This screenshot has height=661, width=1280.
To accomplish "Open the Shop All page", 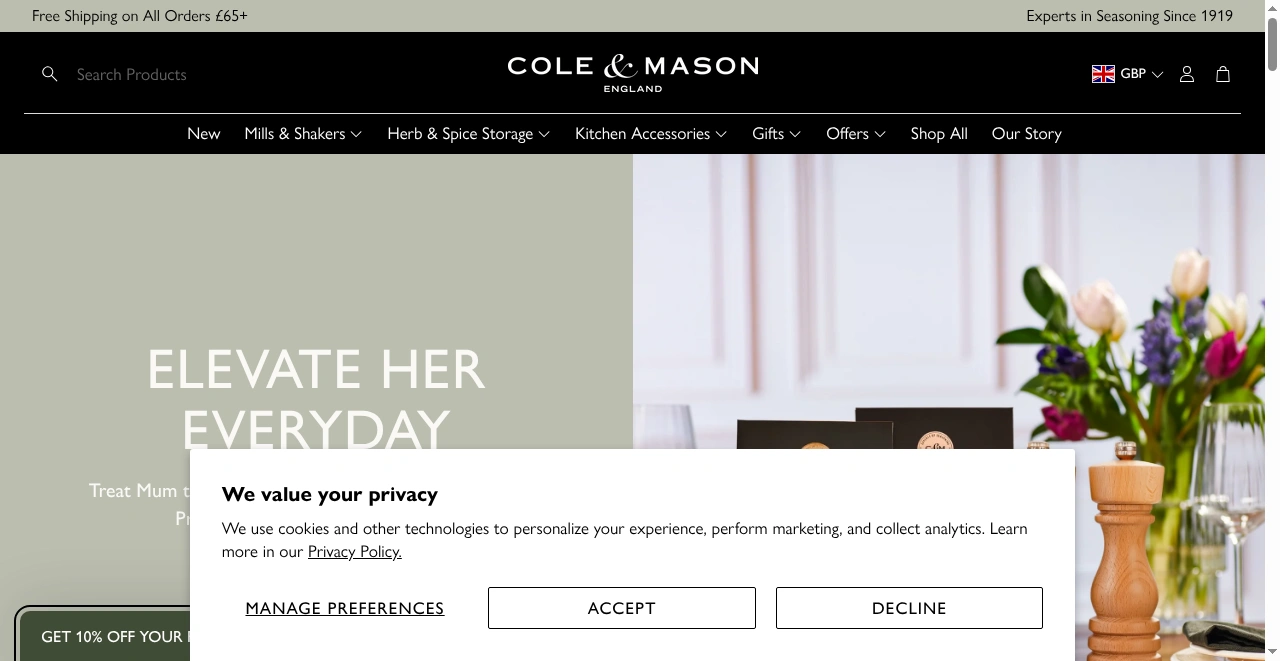I will click(x=938, y=133).
